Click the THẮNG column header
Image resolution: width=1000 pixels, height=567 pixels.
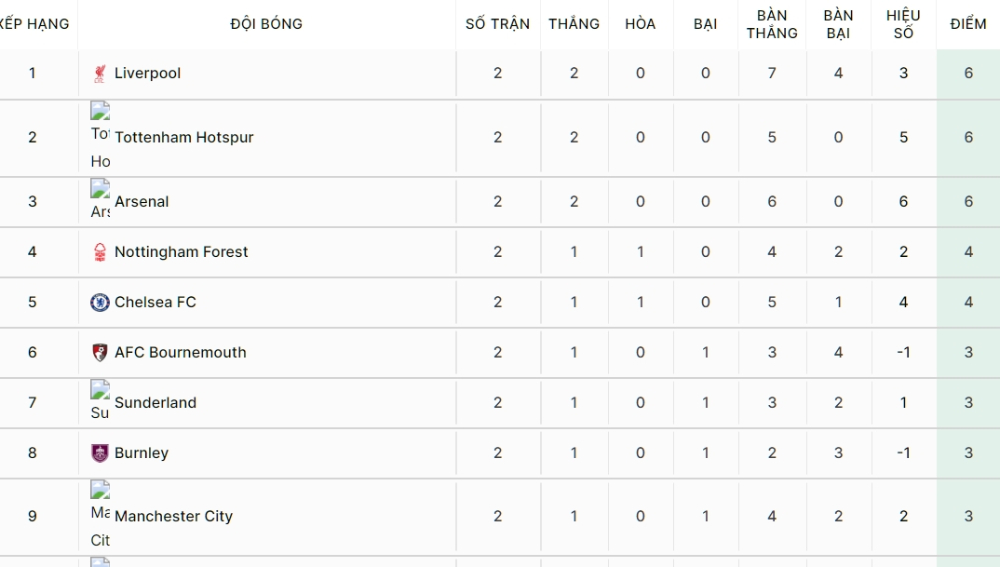tap(574, 24)
